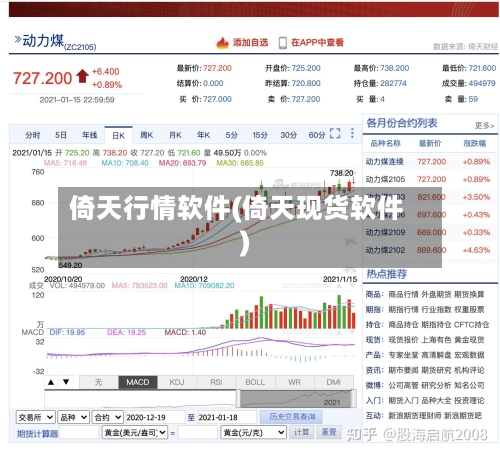The height and width of the screenshot is (455, 500).
Task: Select the RSI indicator
Action: (x=216, y=382)
